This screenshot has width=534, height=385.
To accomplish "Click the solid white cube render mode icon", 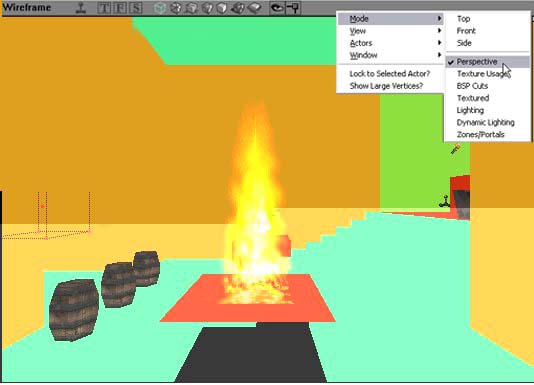I will coord(222,8).
